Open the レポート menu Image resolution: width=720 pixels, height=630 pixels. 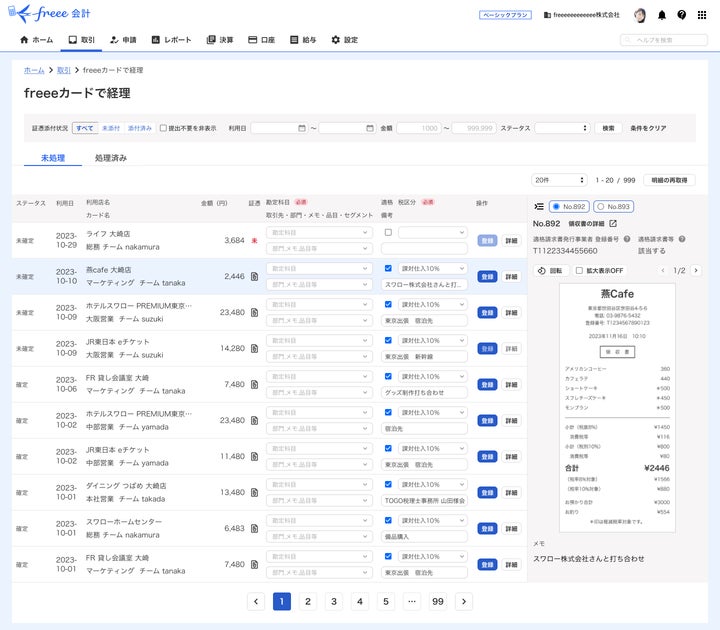tap(171, 40)
